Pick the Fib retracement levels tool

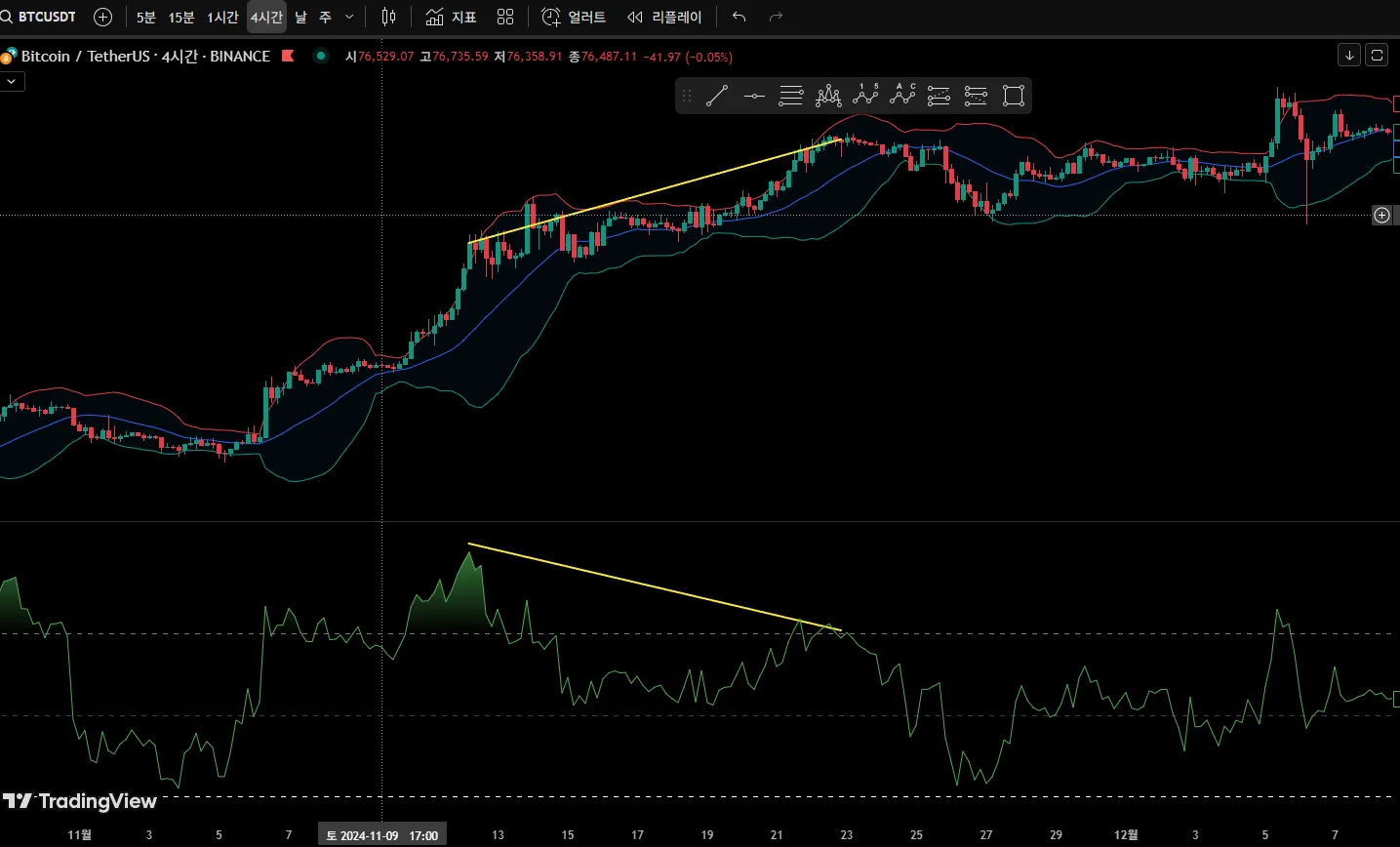click(x=791, y=96)
